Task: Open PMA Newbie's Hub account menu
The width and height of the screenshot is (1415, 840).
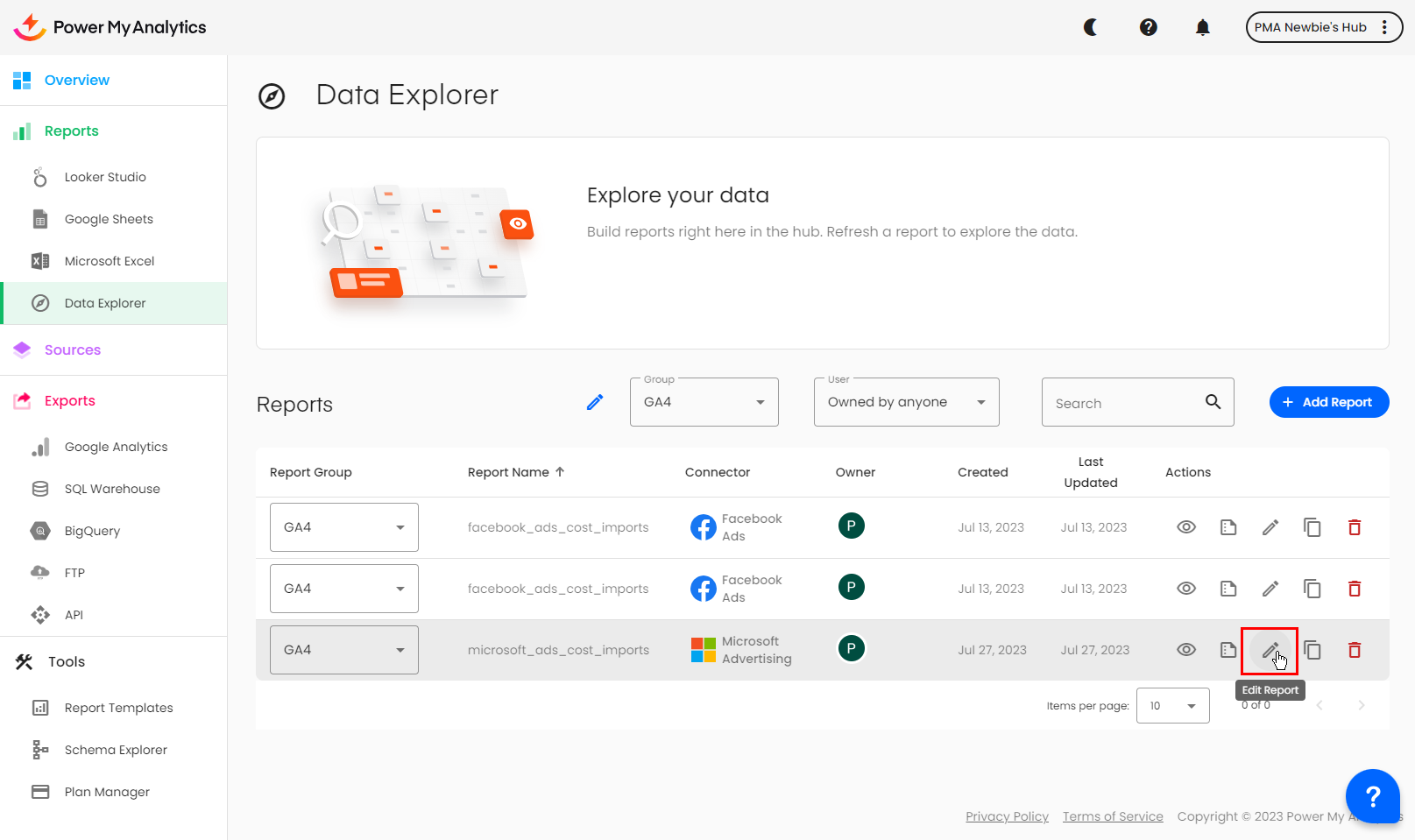Action: coord(1323,27)
